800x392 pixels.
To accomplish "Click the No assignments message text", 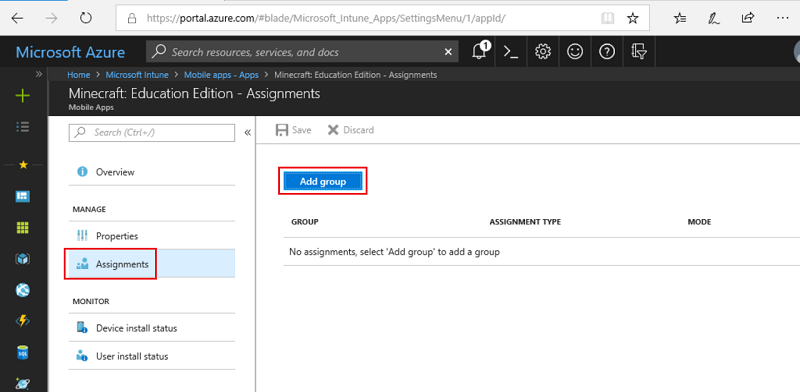I will click(x=394, y=252).
